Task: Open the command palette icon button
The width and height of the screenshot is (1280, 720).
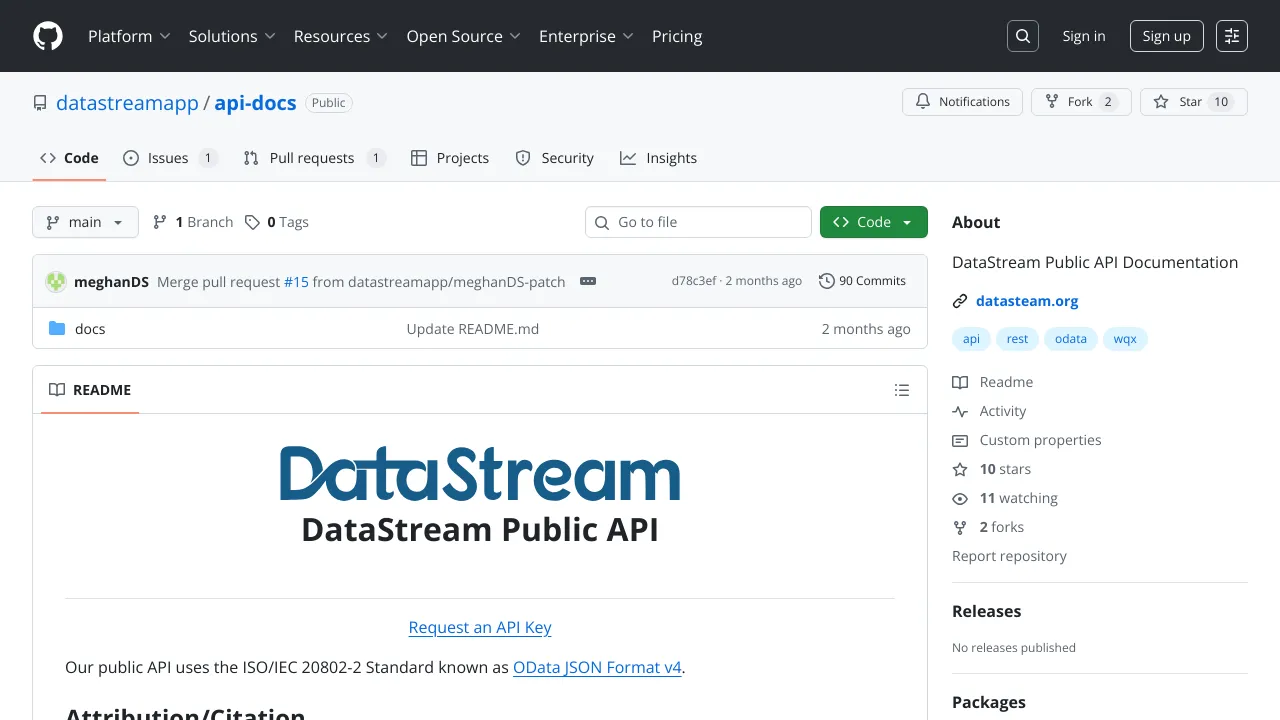Action: click(1232, 36)
